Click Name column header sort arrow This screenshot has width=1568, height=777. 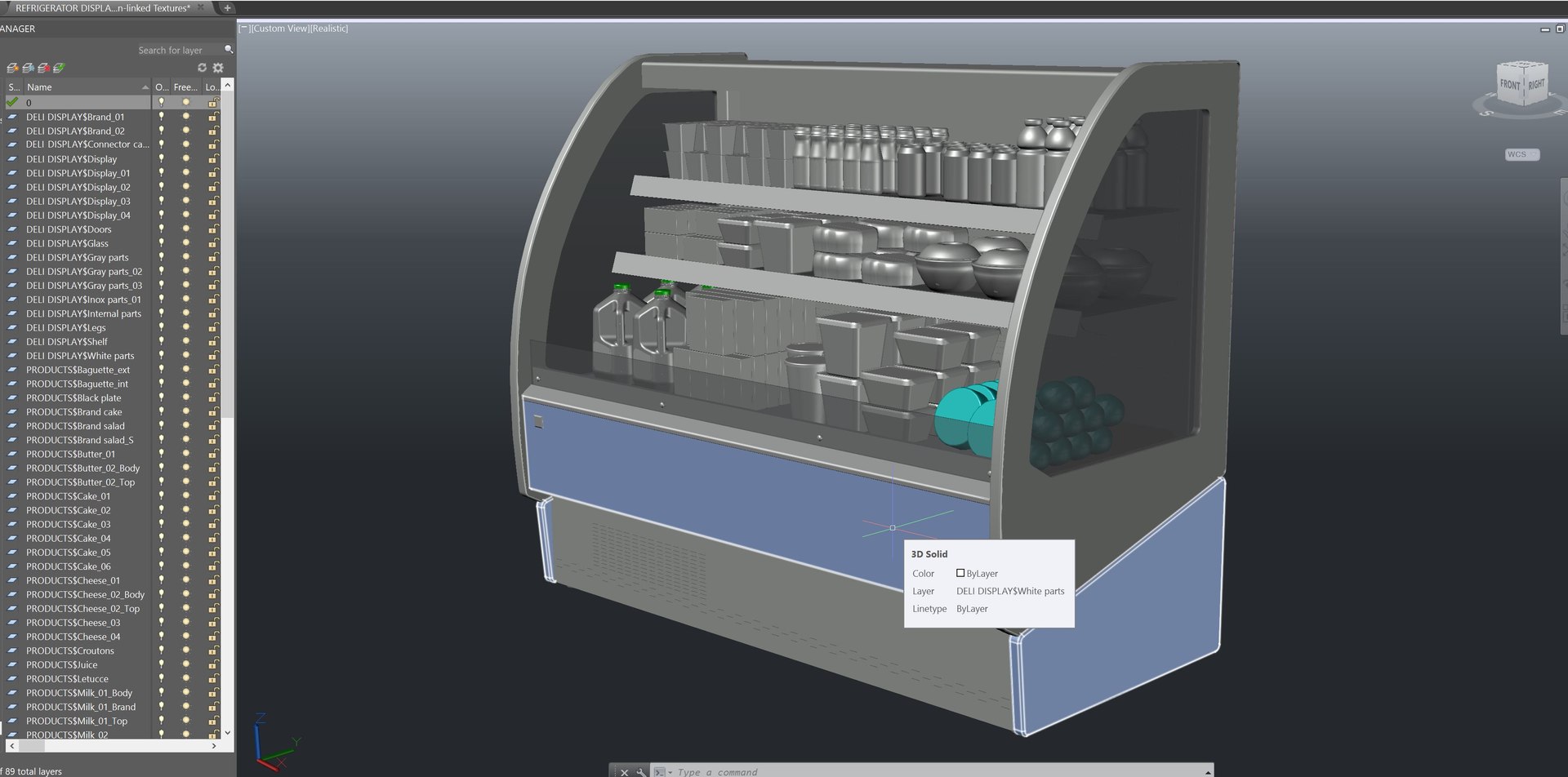(x=145, y=87)
